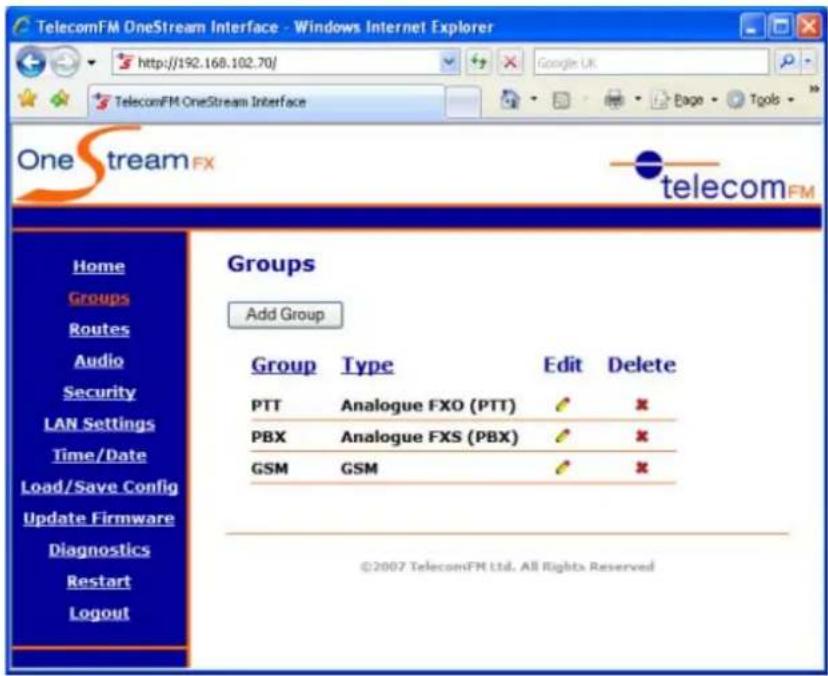Expand the Print options dropdown arrow
The image size is (828, 676).
(x=638, y=99)
